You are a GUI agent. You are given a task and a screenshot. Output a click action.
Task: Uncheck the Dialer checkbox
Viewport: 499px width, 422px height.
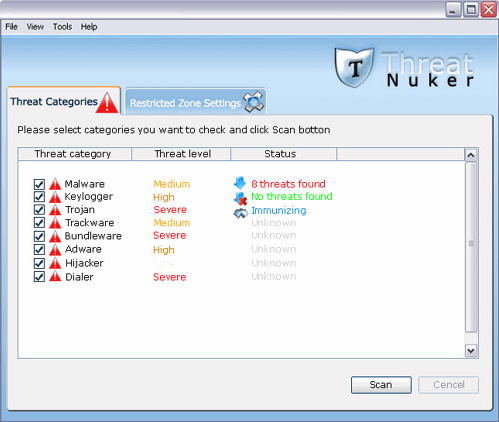(x=39, y=277)
